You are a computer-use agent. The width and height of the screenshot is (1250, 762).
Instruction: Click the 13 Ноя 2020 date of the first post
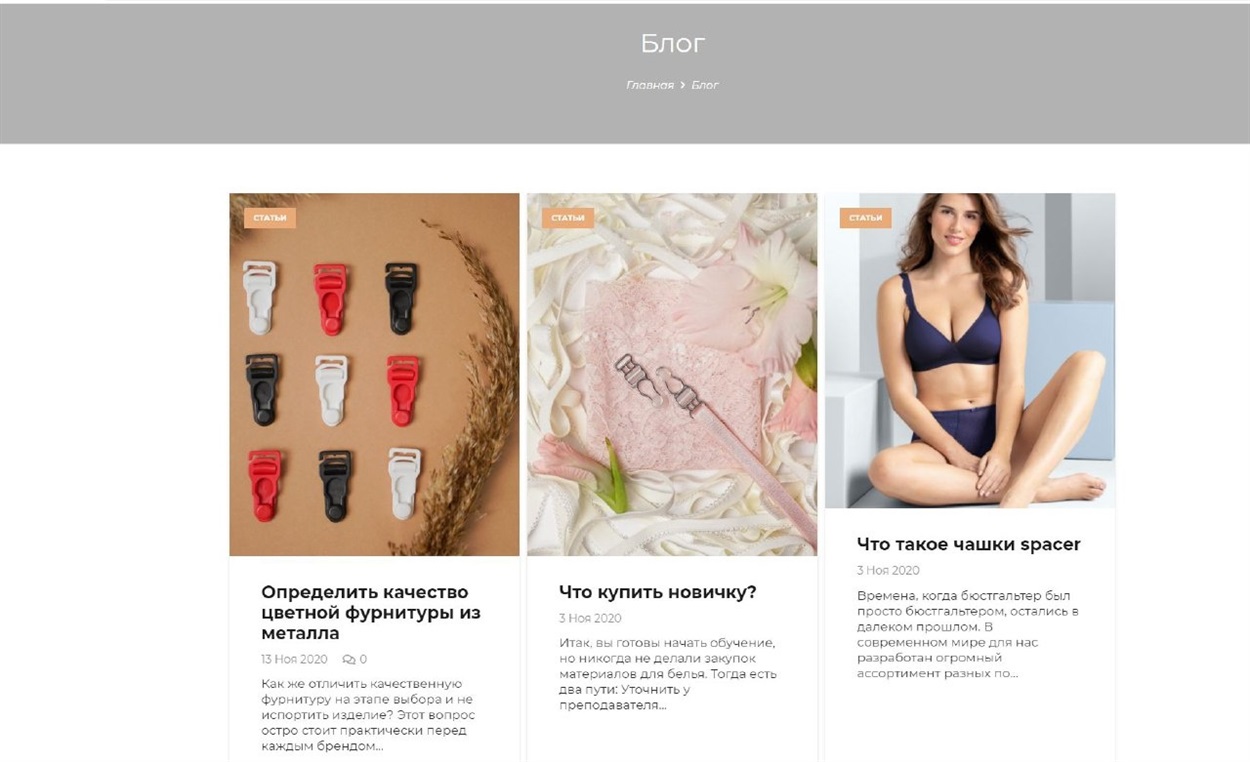(294, 659)
